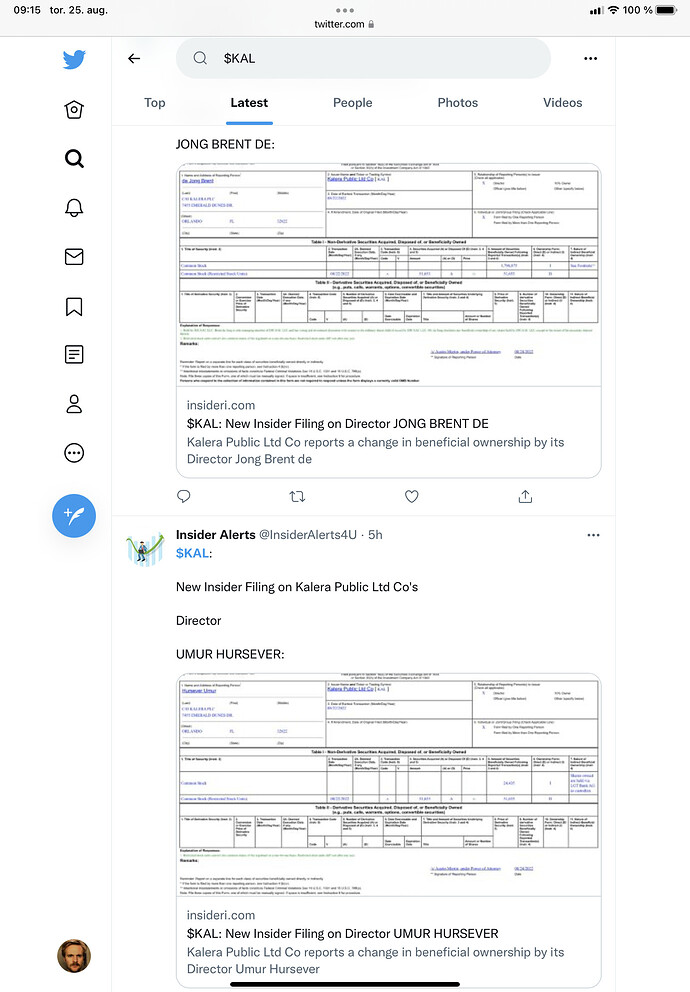Image resolution: width=690 pixels, height=992 pixels.
Task: Open UMUR HURSEVER filing image
Action: pos(388,784)
